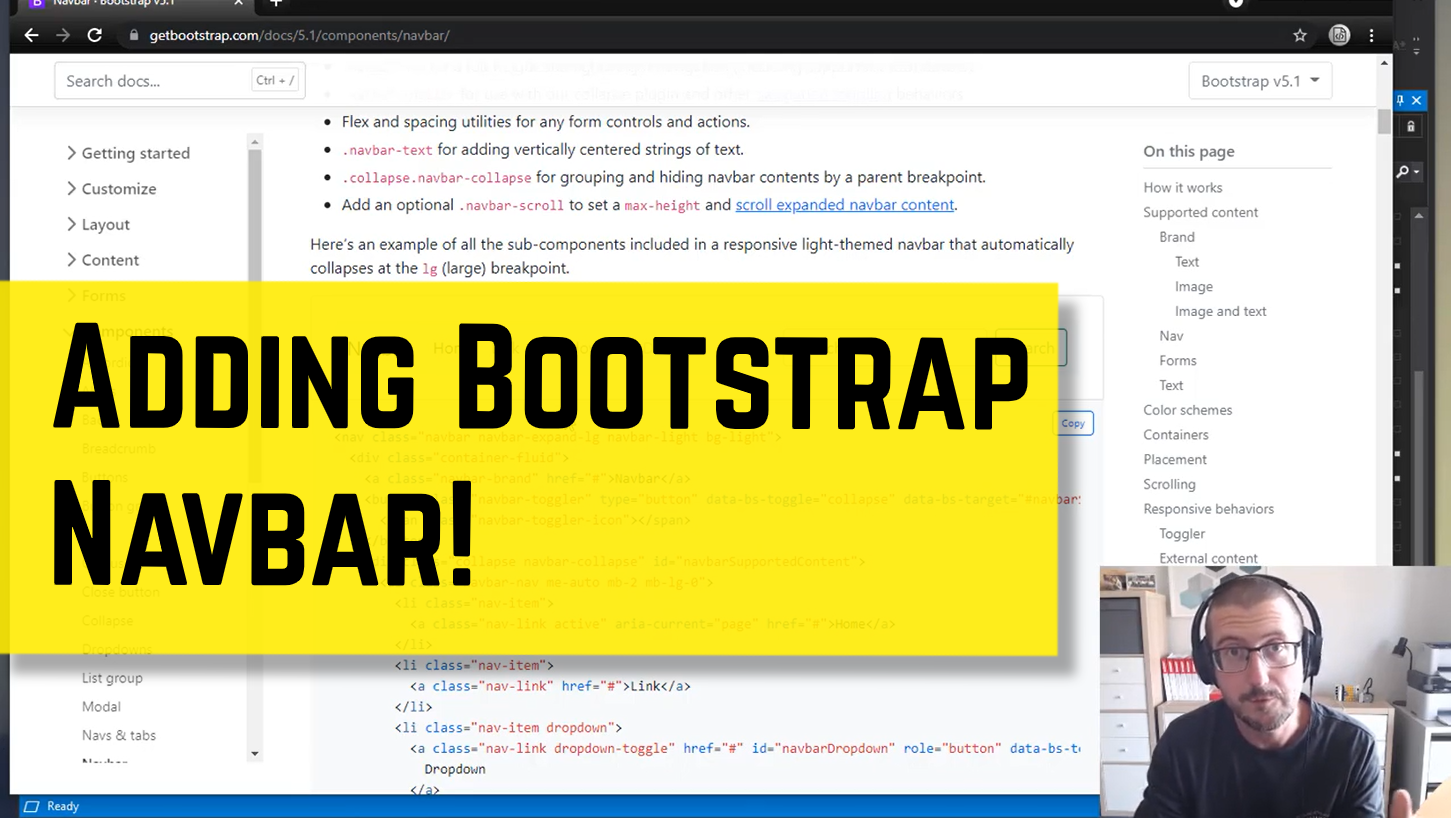Go back using the browser back arrow
1451x818 pixels.
tap(31, 35)
